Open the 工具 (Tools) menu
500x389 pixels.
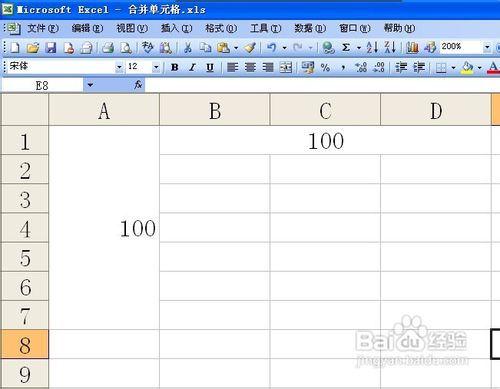pos(266,28)
